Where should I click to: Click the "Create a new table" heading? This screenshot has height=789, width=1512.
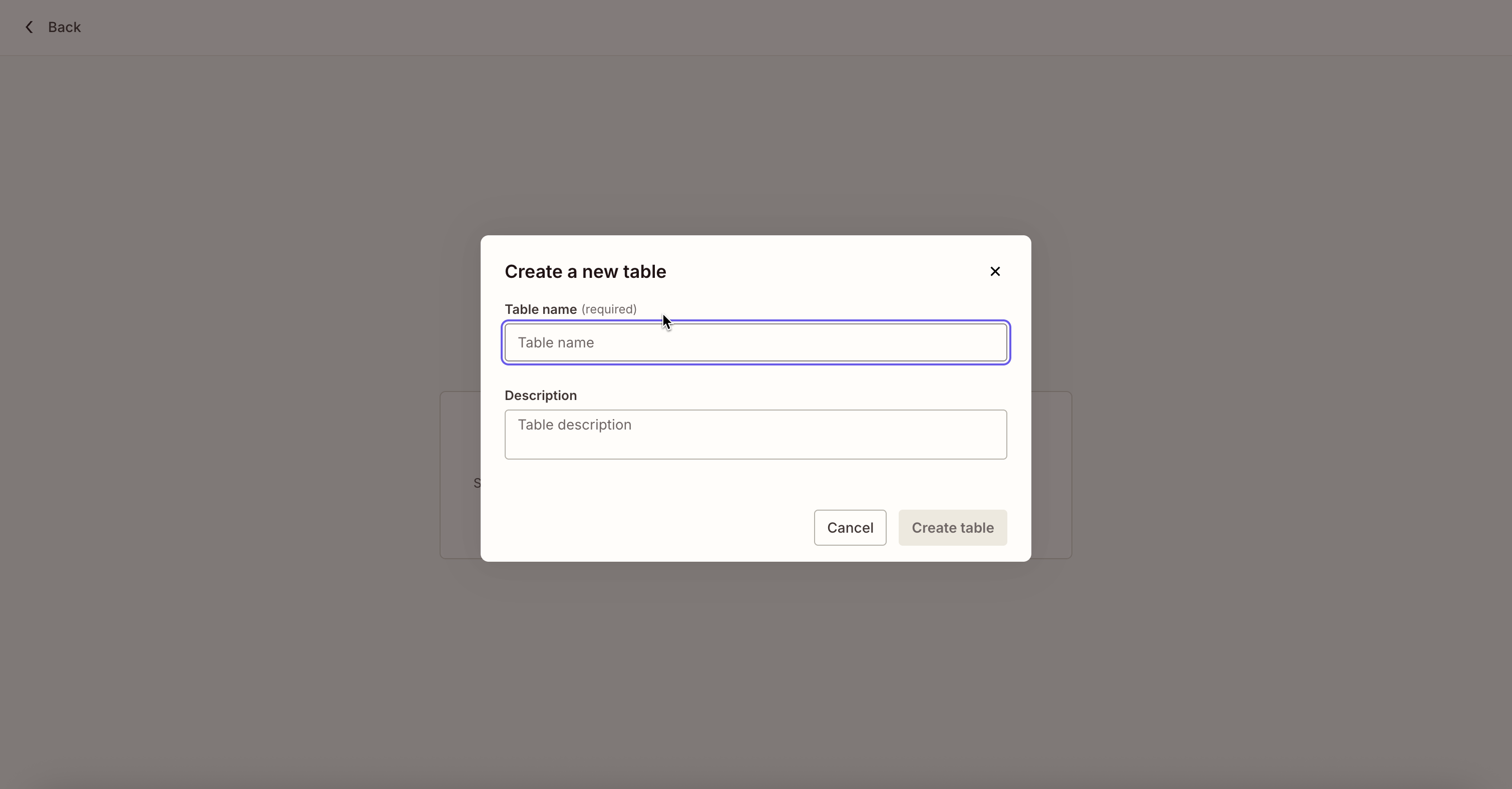[x=585, y=272]
